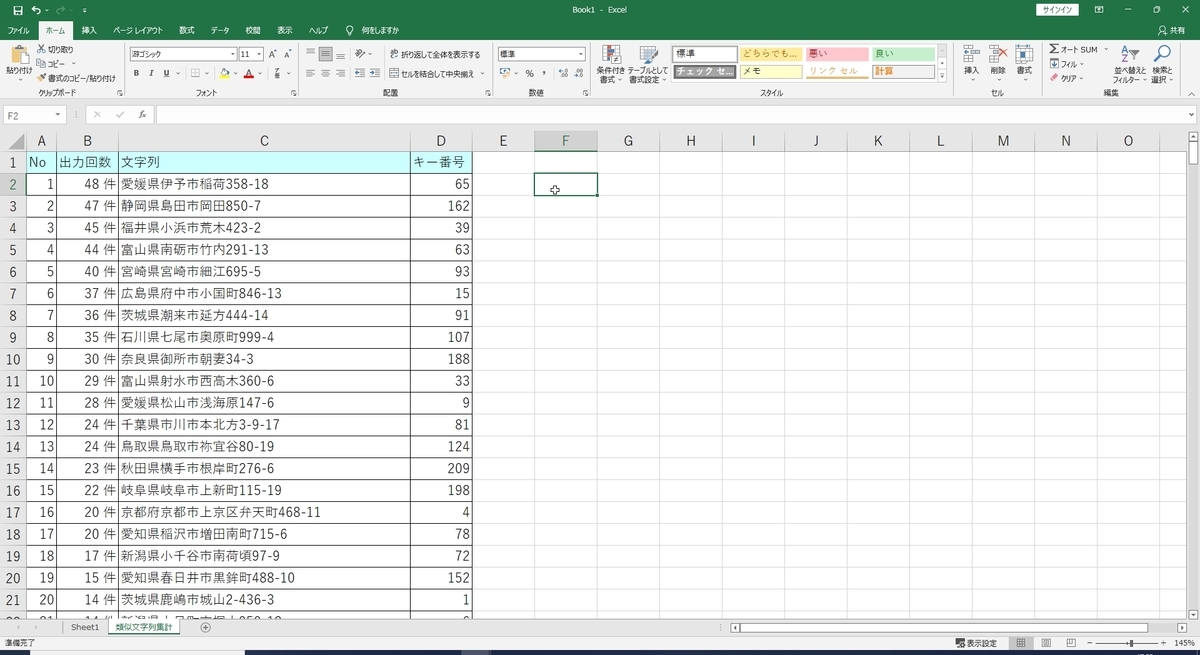This screenshot has width=1200, height=655.
Task: Right-align the cell contents
Action: [341, 73]
